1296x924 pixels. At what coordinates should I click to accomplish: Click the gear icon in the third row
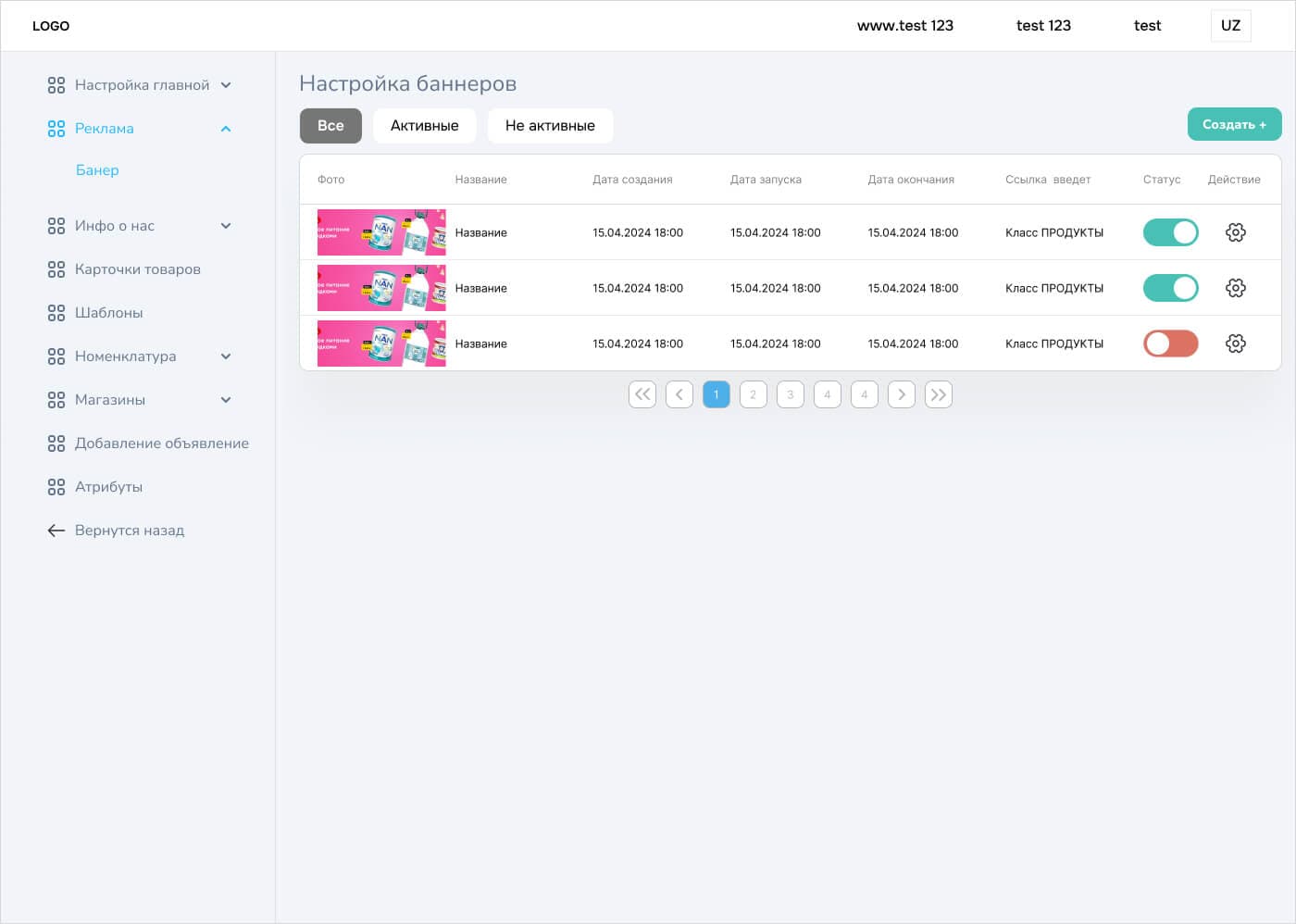tap(1235, 343)
